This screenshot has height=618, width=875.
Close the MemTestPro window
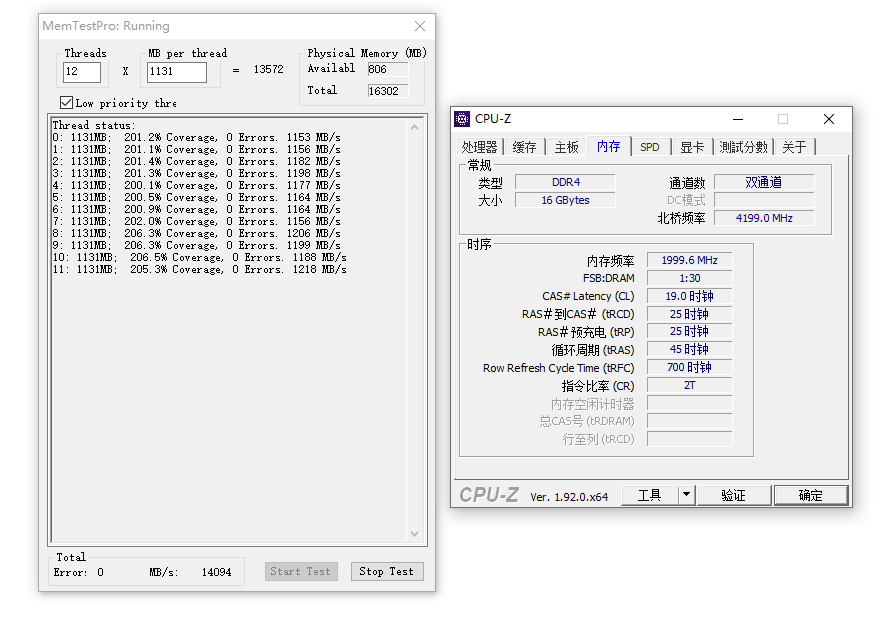tap(420, 26)
